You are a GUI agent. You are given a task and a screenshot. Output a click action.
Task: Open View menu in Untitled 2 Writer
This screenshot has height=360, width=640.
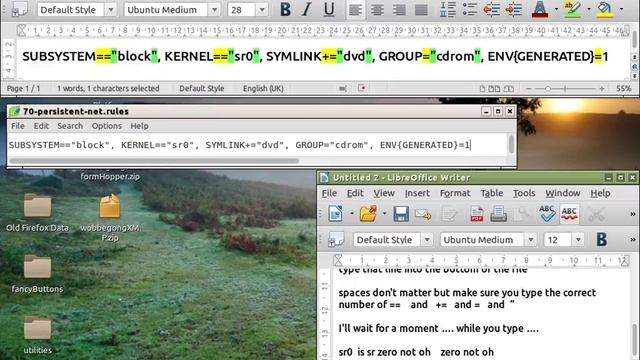click(384, 193)
